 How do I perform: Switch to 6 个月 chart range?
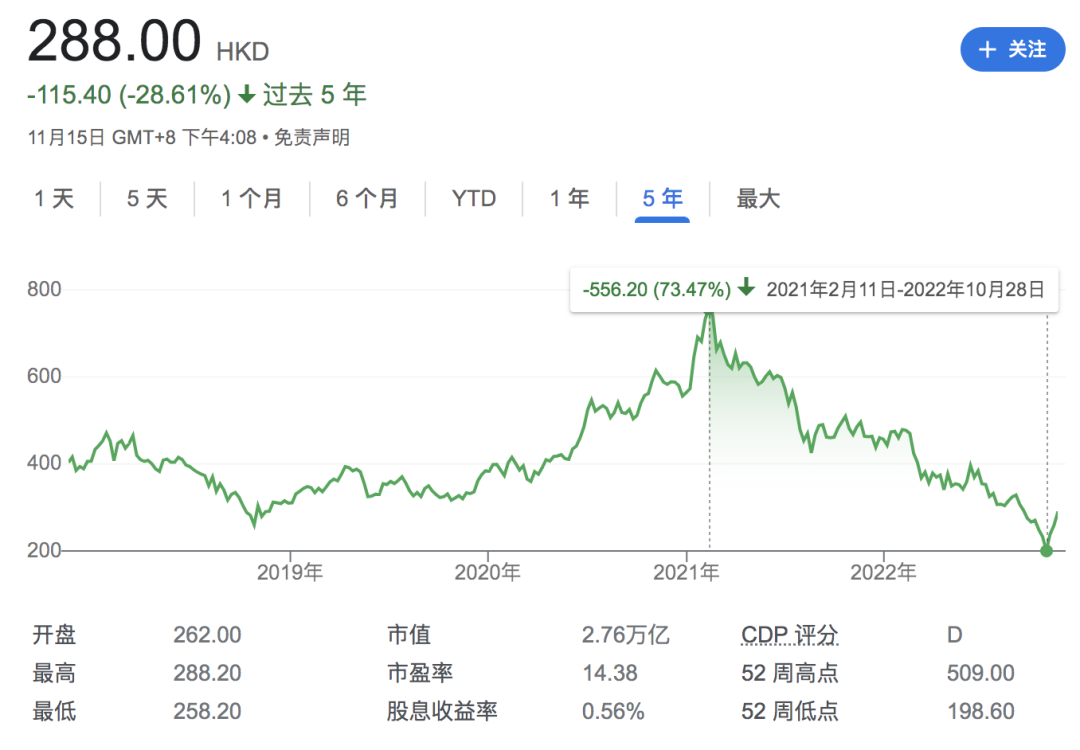coord(367,199)
